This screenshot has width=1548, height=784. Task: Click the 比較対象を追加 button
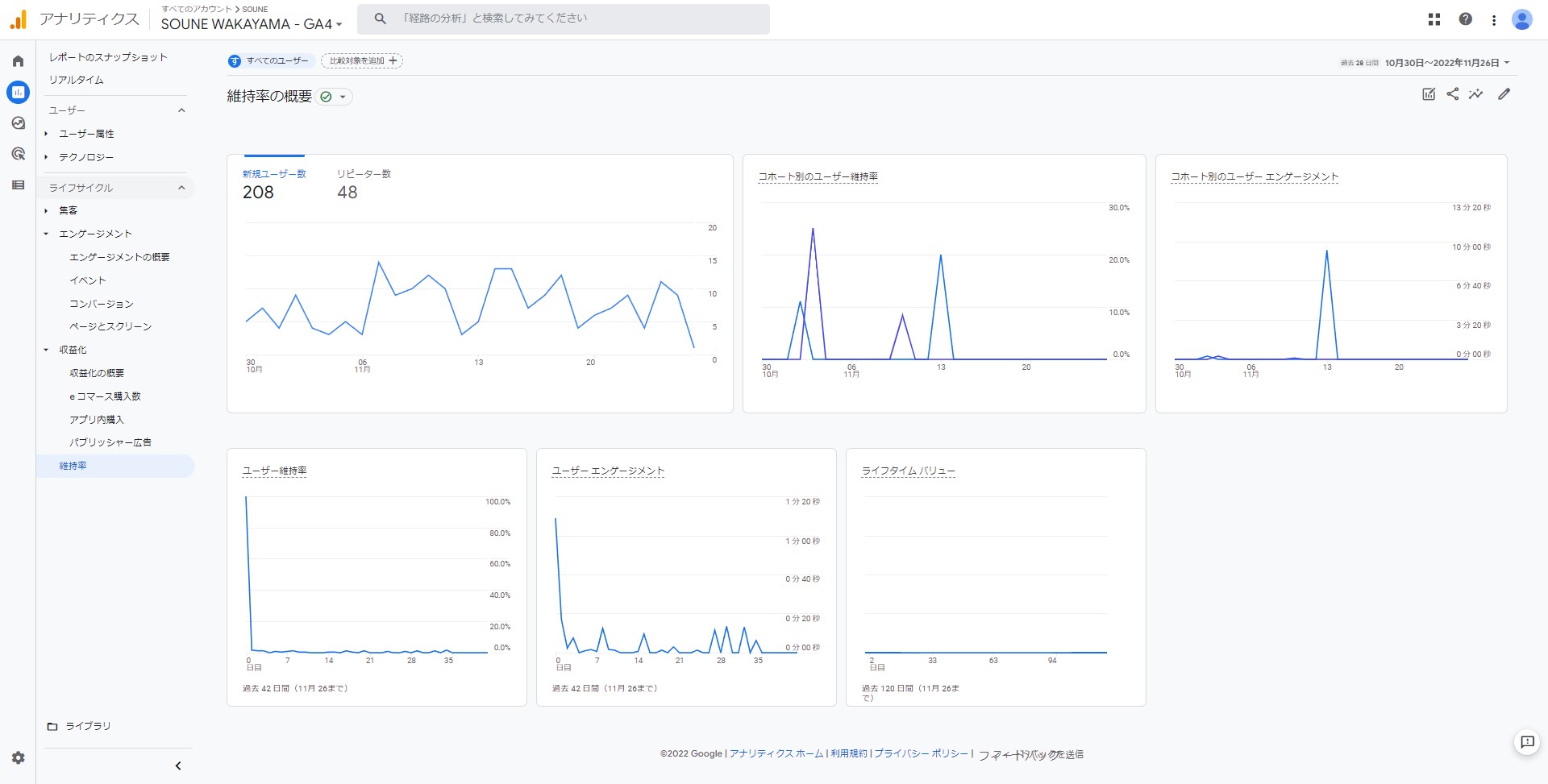[362, 61]
